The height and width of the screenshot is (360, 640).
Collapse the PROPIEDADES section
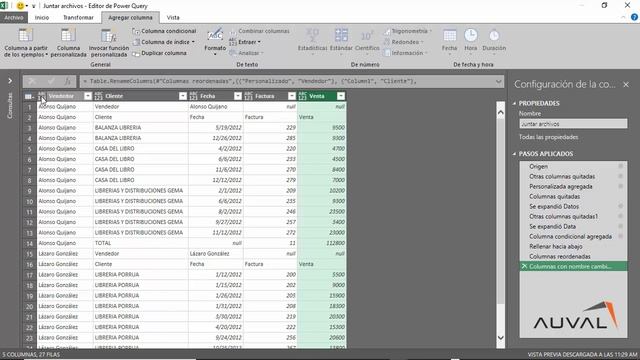tap(514, 103)
